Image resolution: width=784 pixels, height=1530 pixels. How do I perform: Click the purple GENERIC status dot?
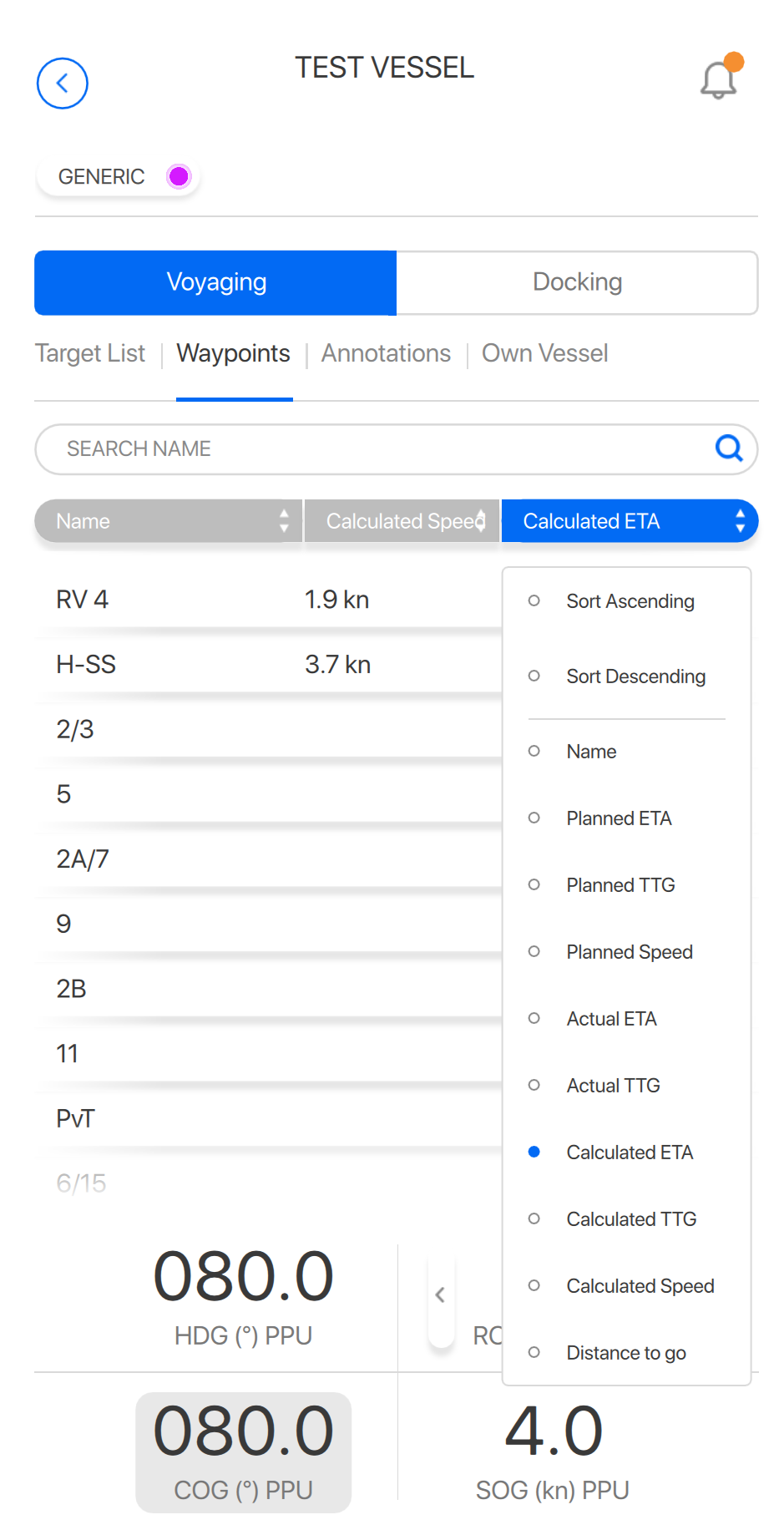tap(179, 176)
